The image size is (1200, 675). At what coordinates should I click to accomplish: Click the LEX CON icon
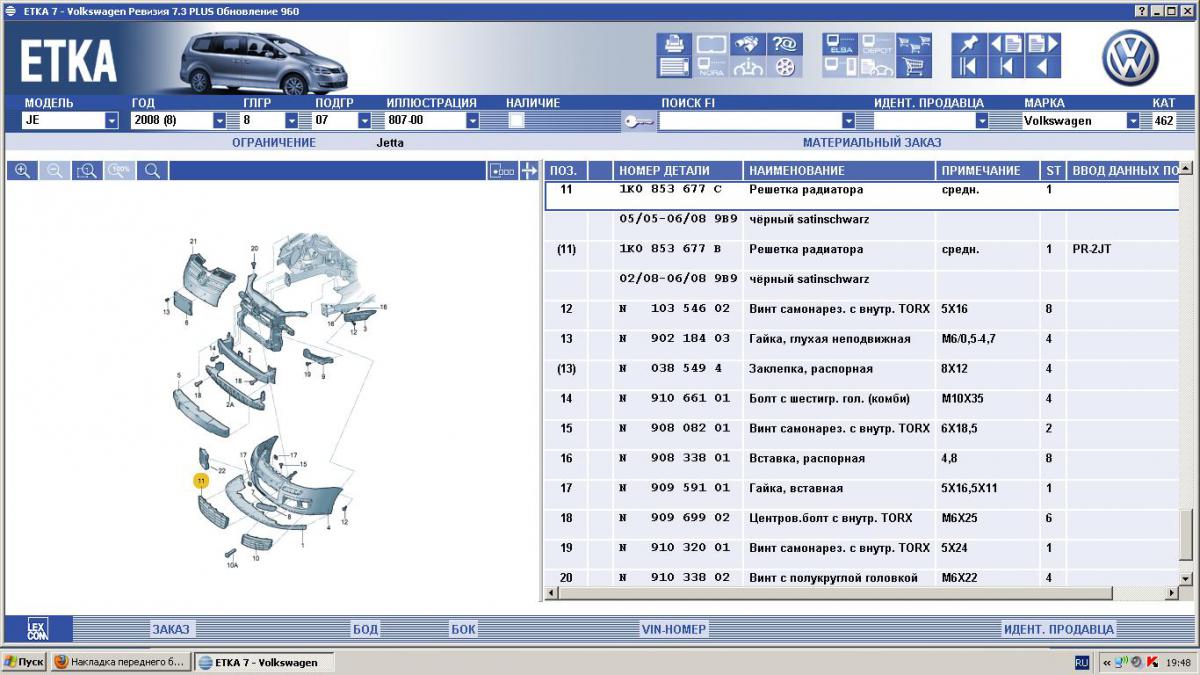click(37, 629)
